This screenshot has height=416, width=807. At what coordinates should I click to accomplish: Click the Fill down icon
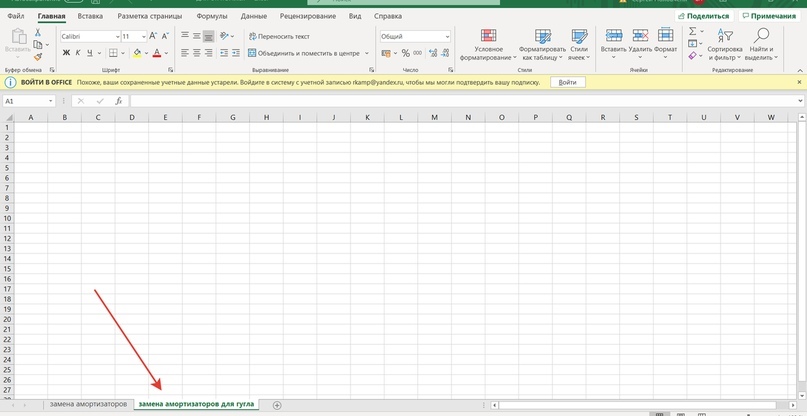click(693, 44)
